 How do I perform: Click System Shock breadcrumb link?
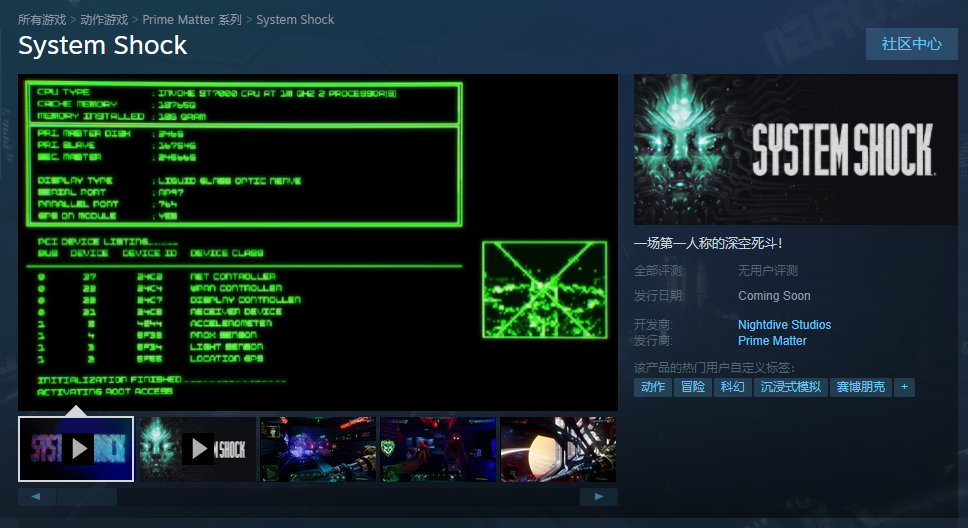(295, 20)
